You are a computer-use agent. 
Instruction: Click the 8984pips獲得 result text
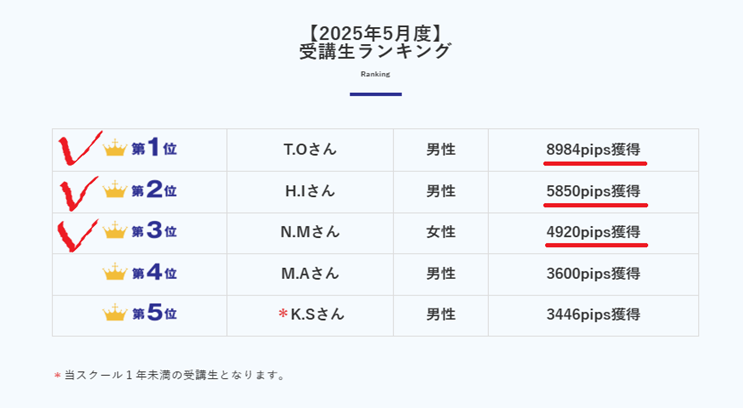point(593,150)
